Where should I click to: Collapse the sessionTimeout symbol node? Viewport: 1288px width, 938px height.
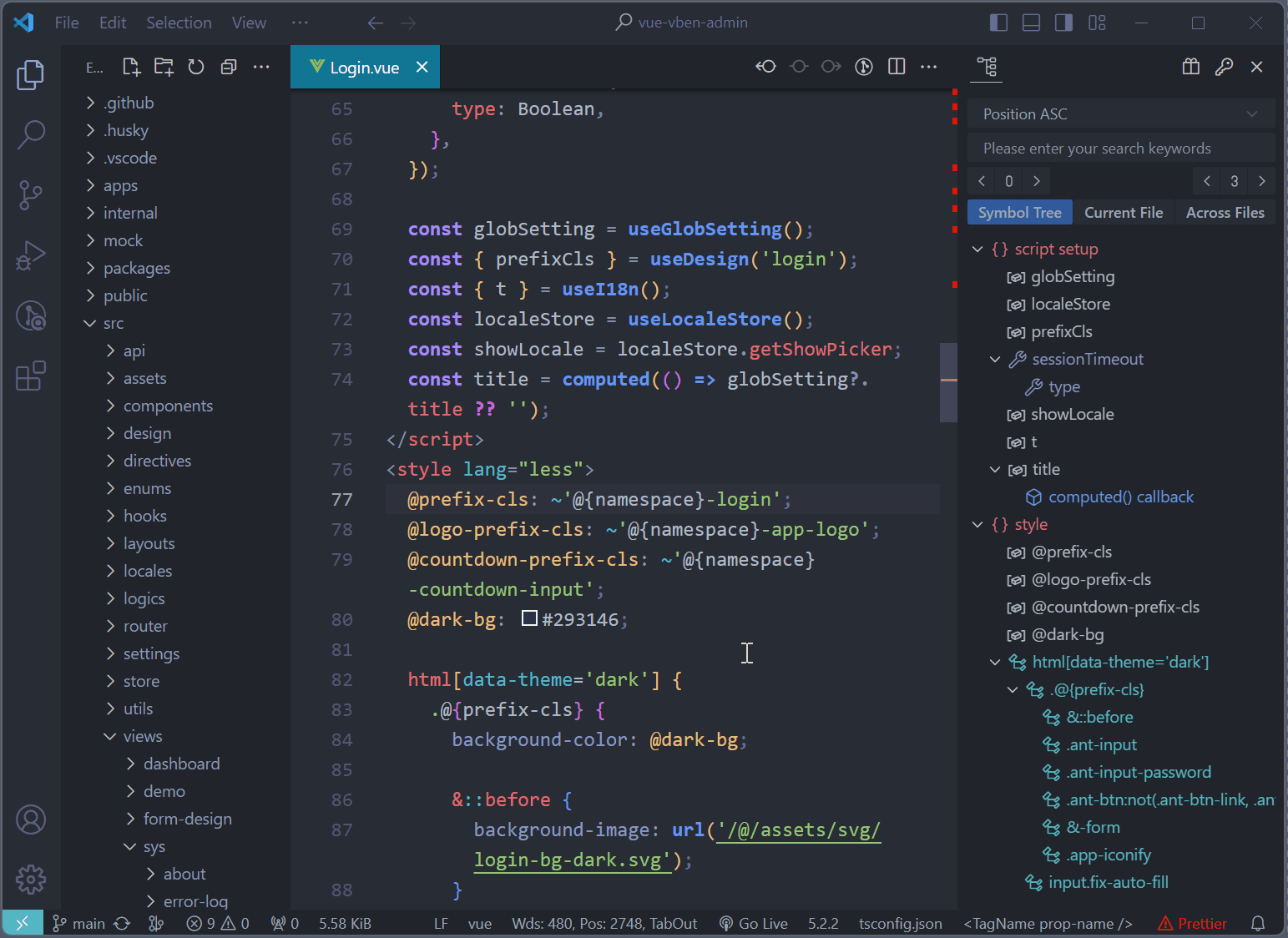coord(995,360)
